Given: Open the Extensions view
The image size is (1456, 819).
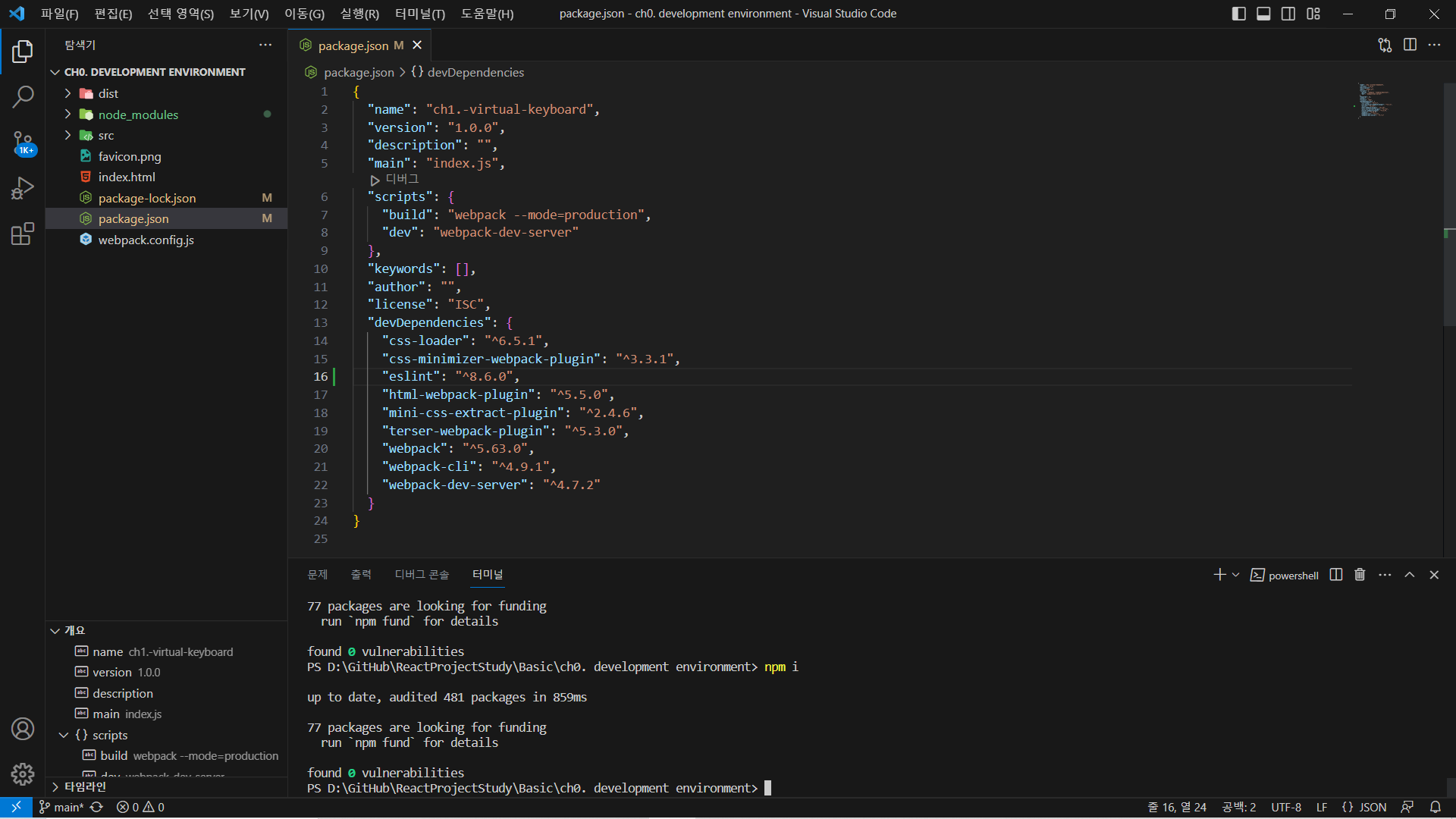Looking at the screenshot, I should click(23, 234).
